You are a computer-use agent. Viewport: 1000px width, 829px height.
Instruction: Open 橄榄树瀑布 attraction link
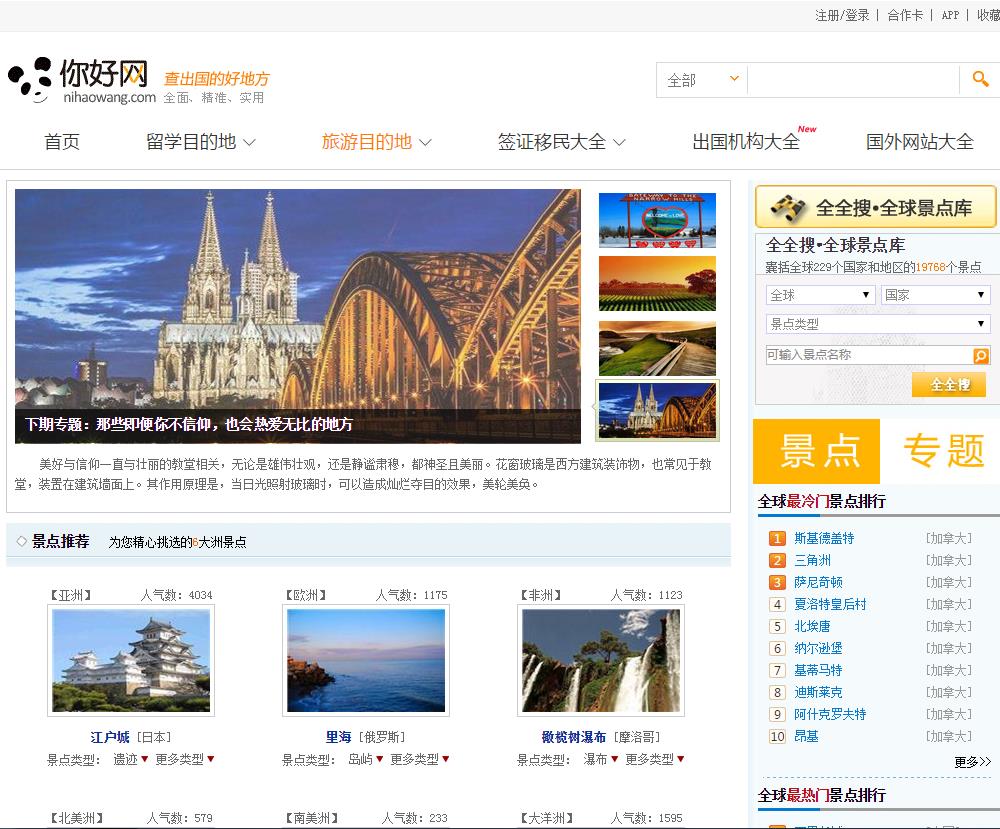[573, 737]
